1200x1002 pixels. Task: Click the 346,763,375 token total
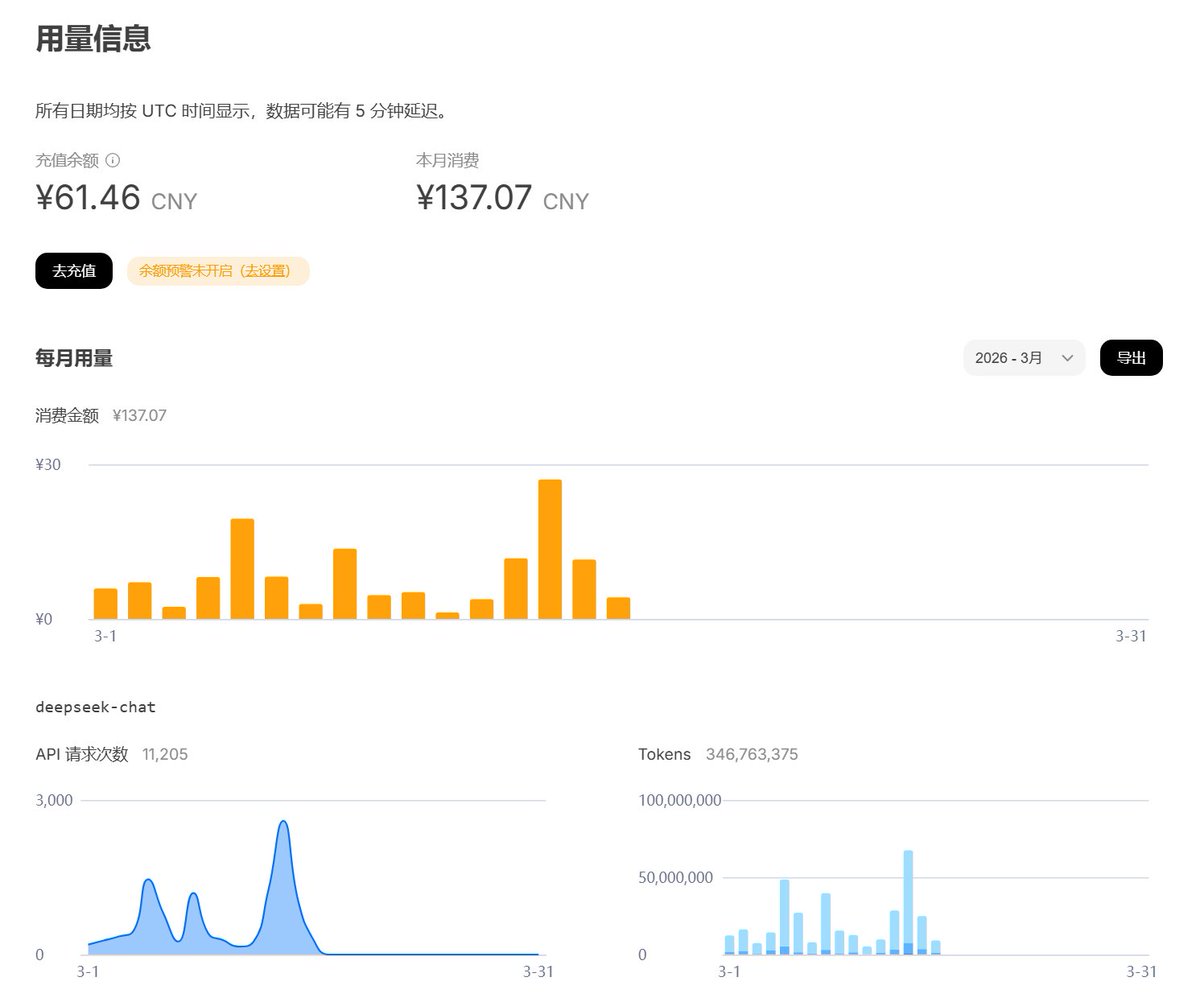(752, 754)
